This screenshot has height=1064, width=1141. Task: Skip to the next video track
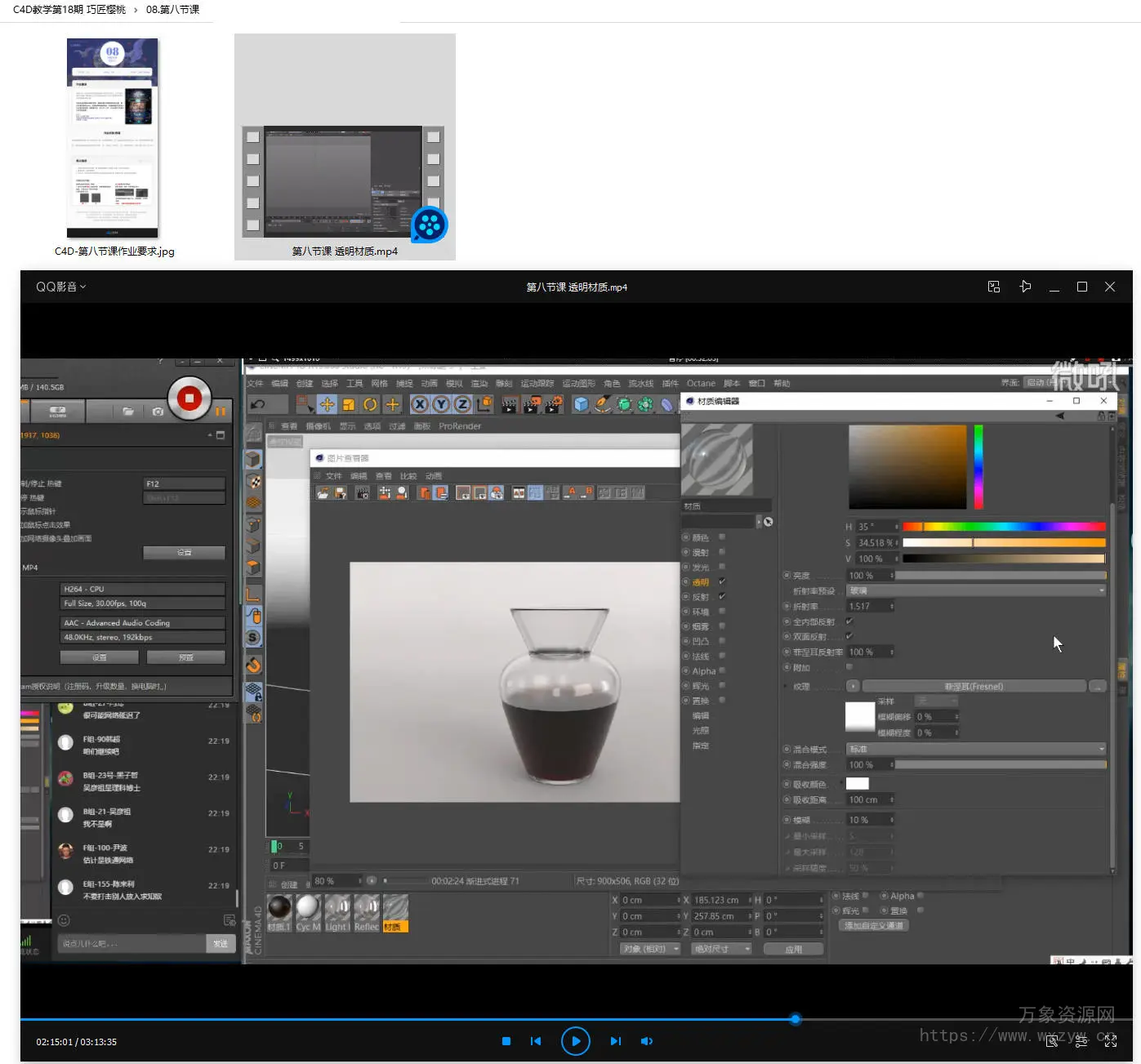point(616,1041)
